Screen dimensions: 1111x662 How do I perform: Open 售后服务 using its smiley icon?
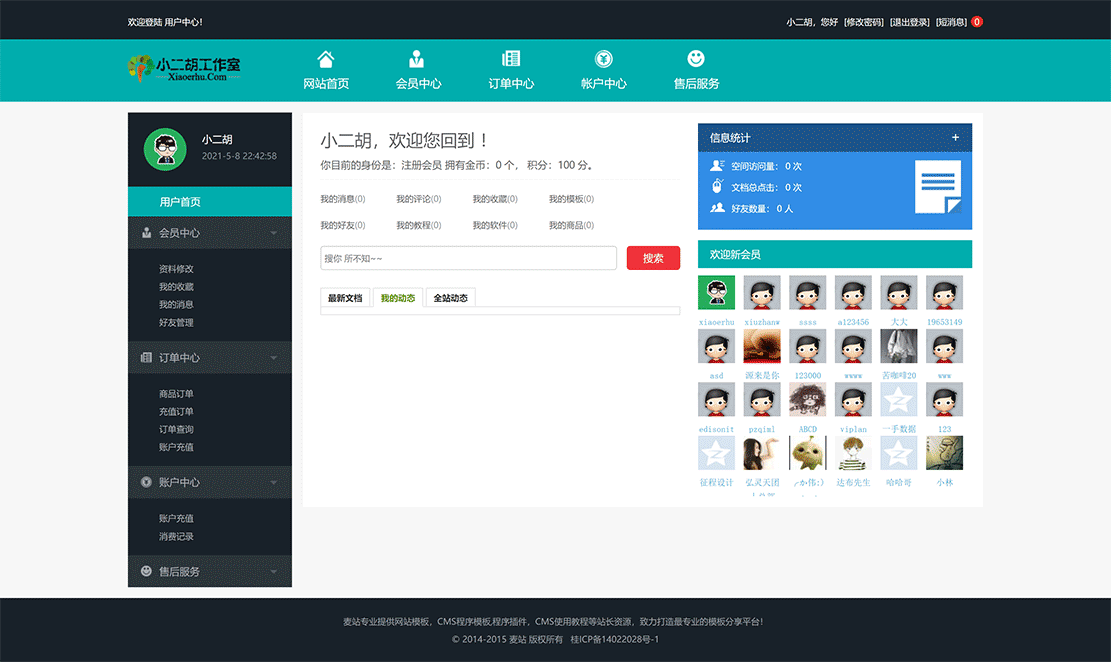[x=695, y=60]
